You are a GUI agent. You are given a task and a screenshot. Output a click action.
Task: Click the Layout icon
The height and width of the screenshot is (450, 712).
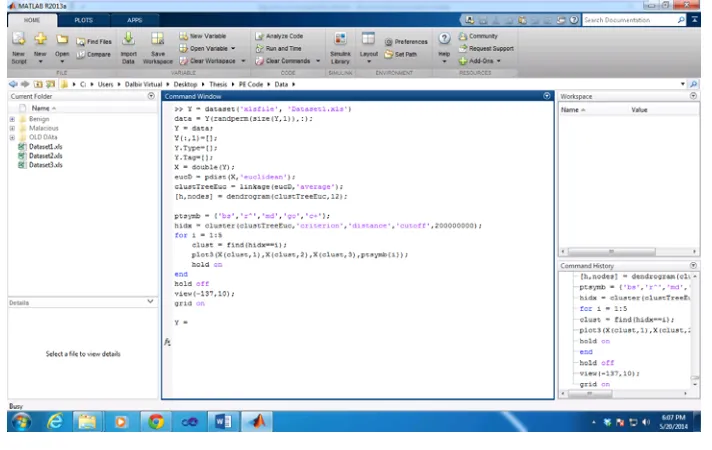click(x=368, y=39)
